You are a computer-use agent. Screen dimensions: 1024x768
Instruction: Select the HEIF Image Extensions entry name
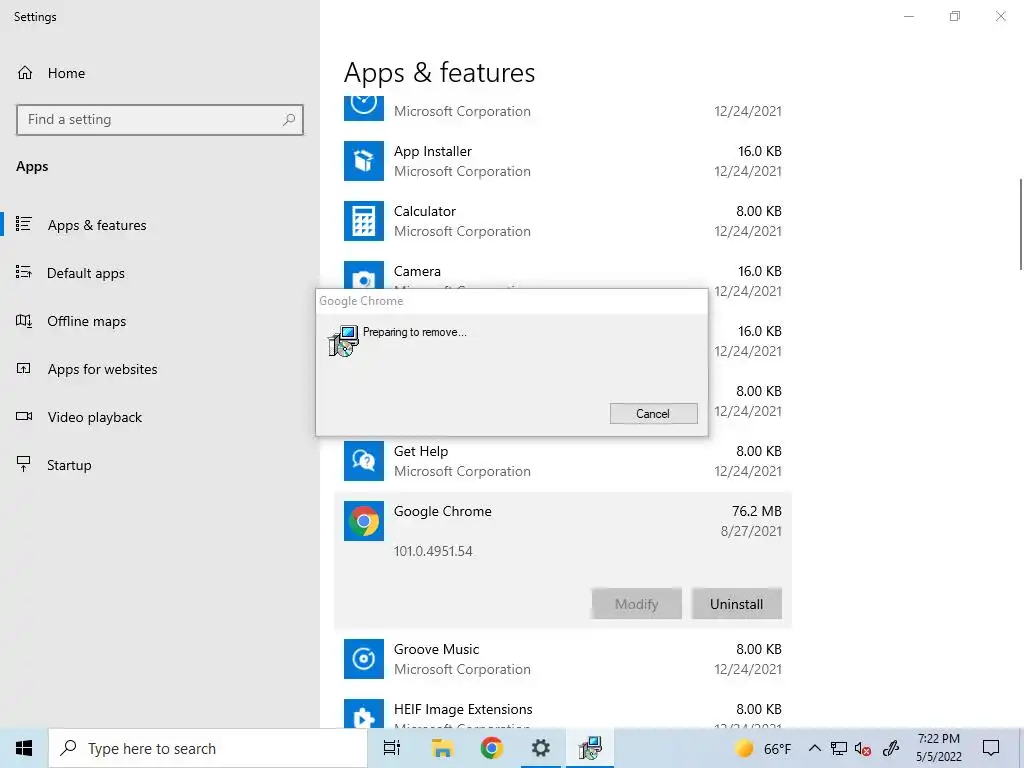coord(463,709)
